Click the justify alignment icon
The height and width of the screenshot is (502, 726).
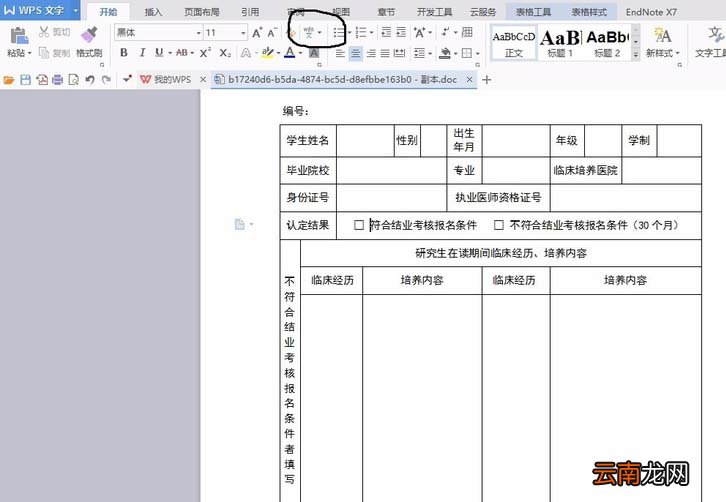[385, 53]
